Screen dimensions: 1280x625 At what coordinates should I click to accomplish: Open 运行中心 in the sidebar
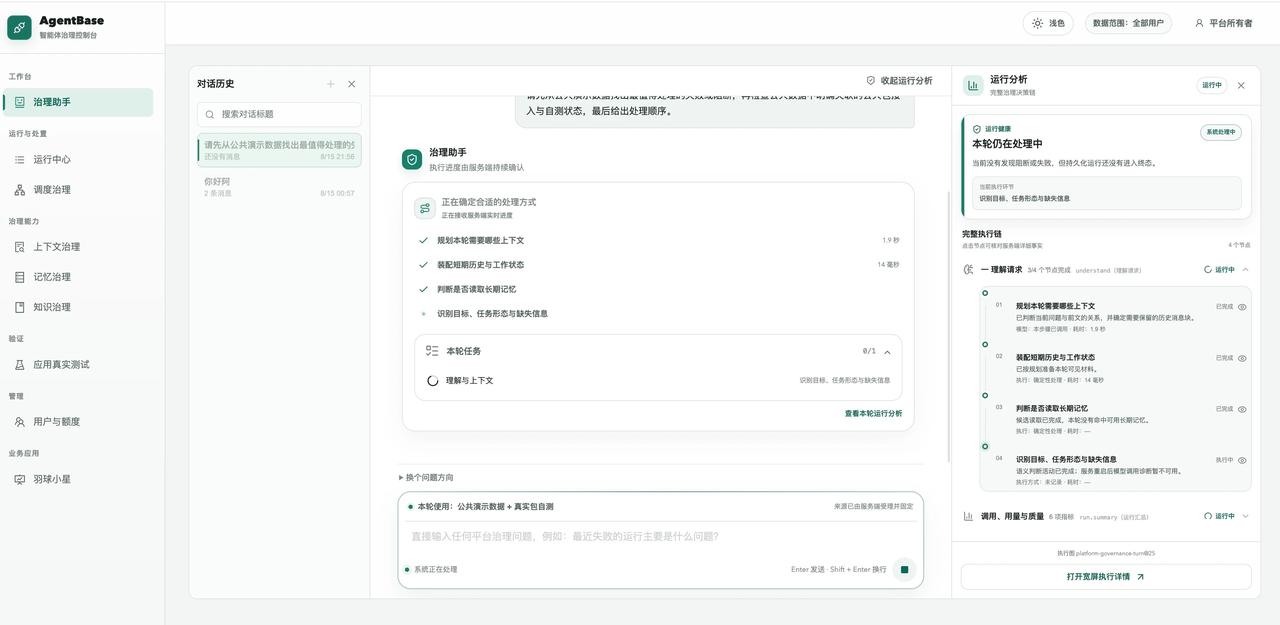point(78,160)
